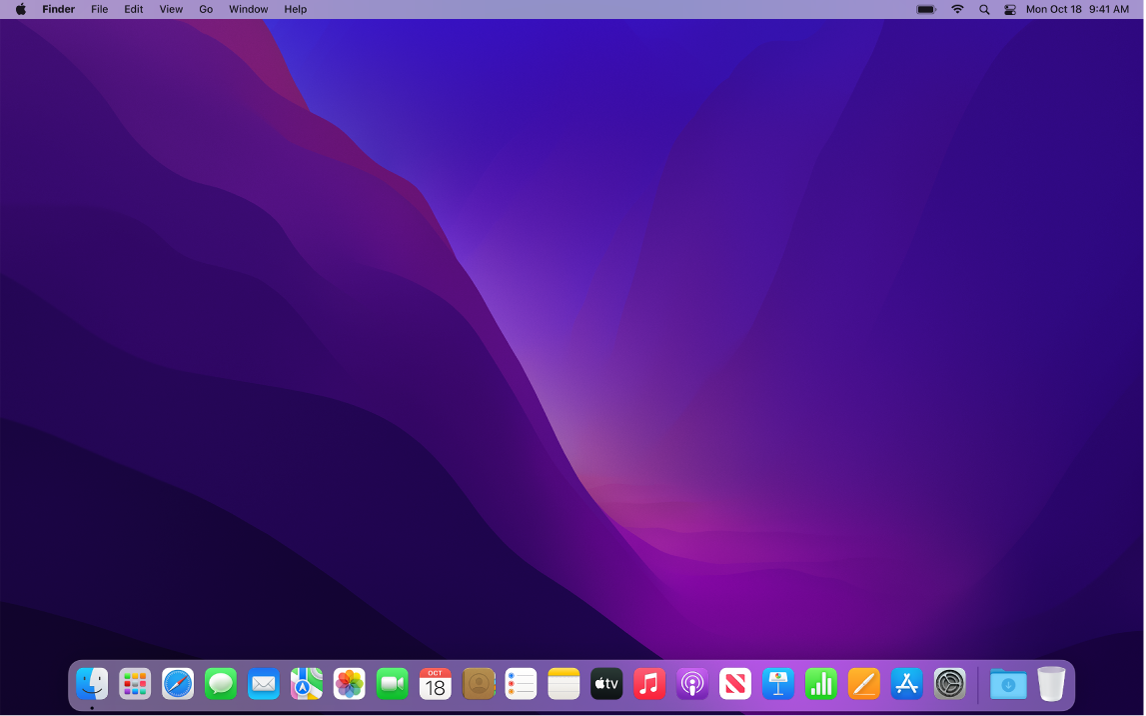1146x716 pixels.
Task: Open the App Store
Action: click(x=907, y=684)
